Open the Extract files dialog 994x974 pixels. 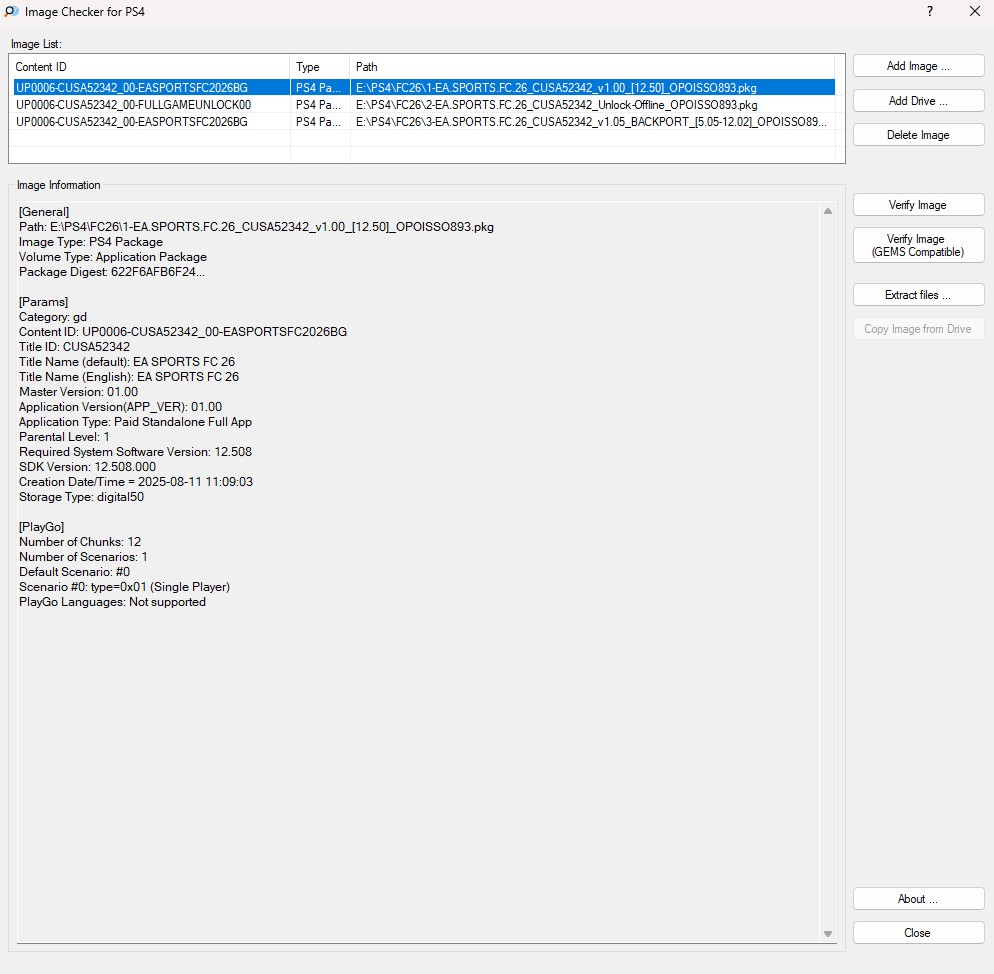tap(918, 295)
